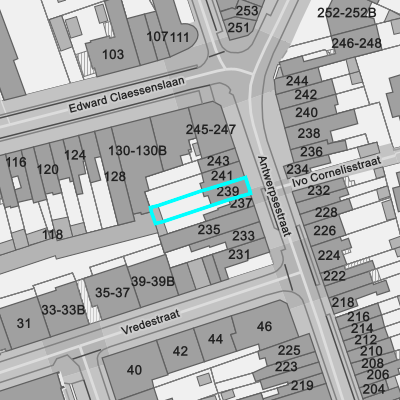Select the building numbered 118
This screenshot has width=400, height=400.
coord(53,235)
